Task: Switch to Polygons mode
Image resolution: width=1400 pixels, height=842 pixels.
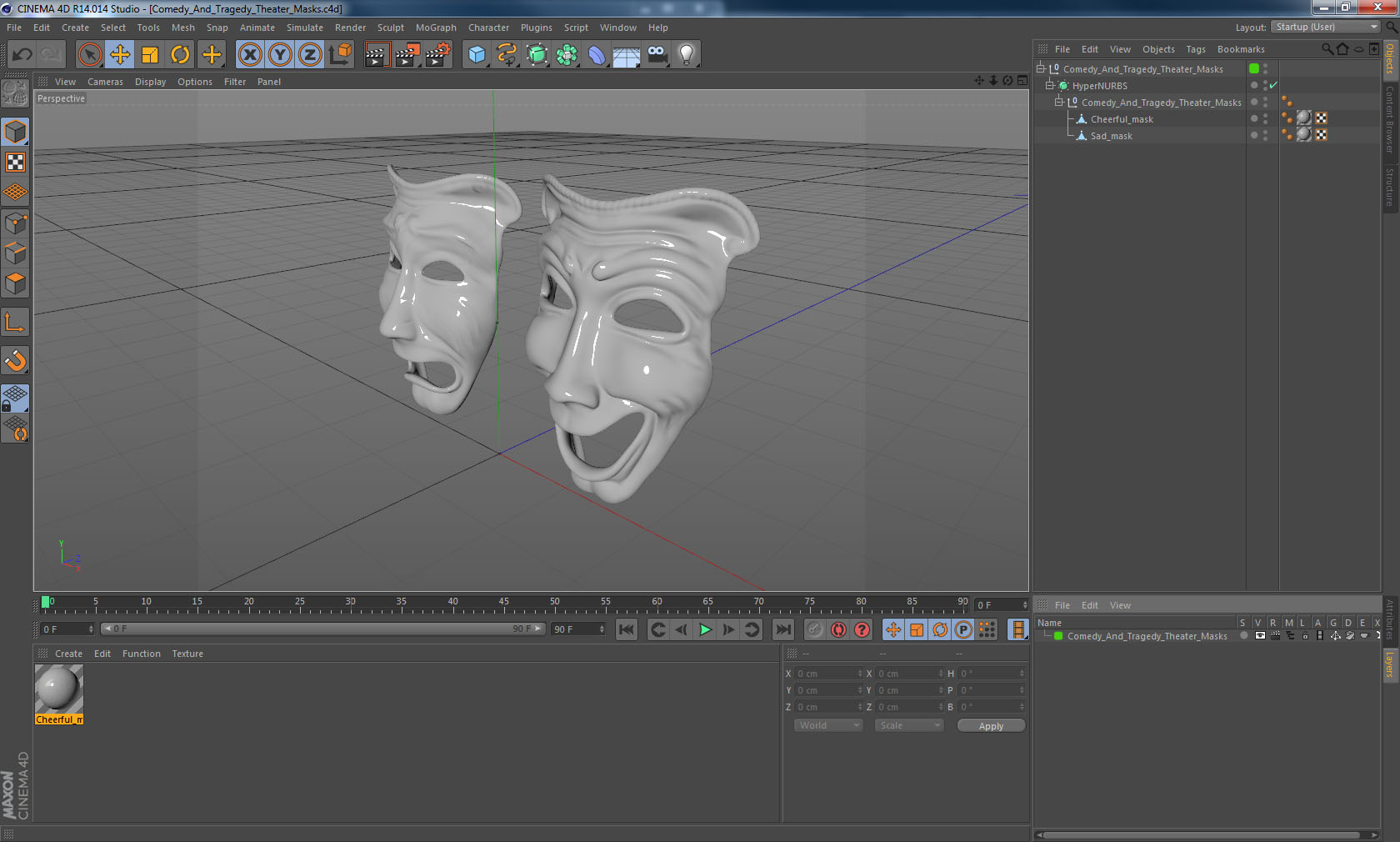Action: pyautogui.click(x=15, y=283)
